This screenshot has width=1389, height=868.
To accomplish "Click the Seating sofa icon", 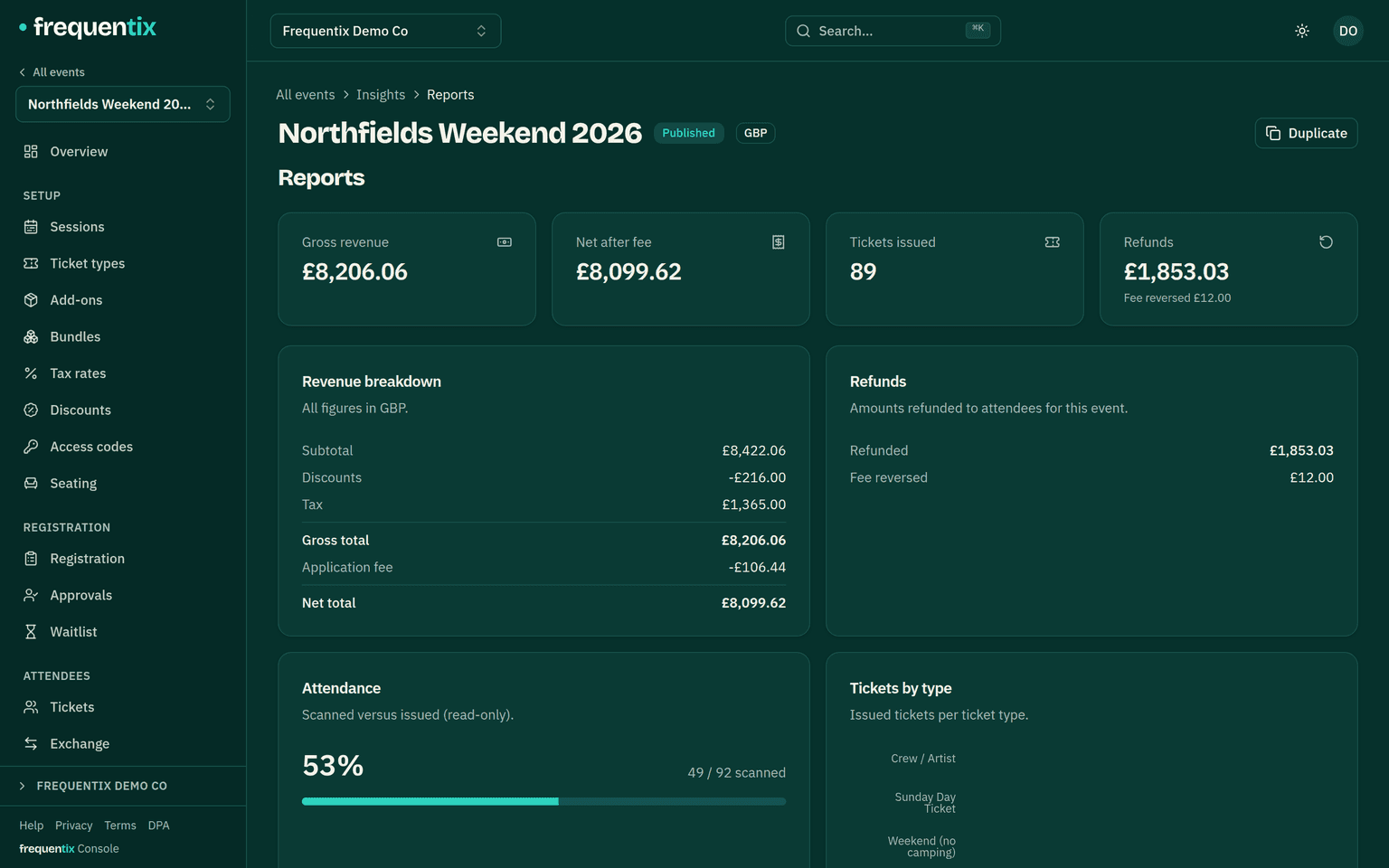I will [x=31, y=483].
